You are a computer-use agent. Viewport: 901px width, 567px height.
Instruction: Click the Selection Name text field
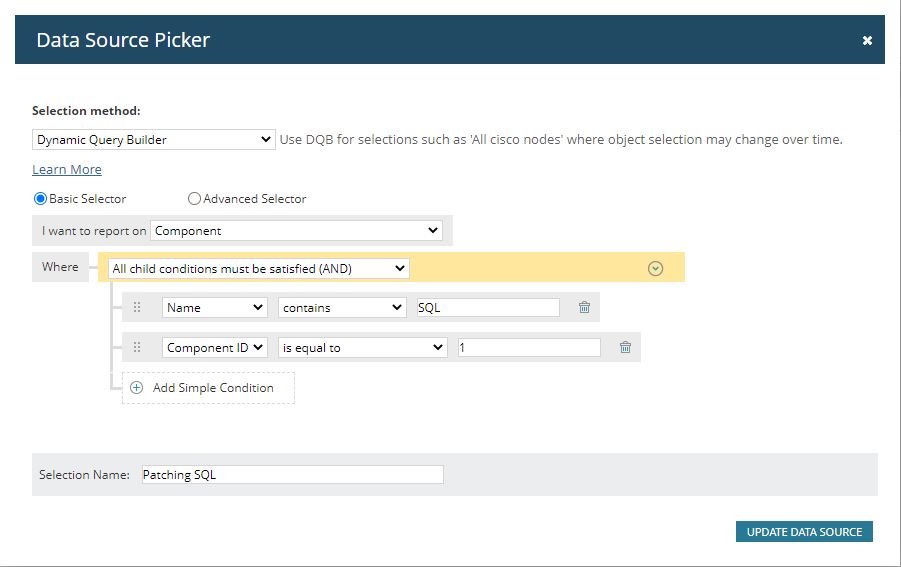point(291,475)
